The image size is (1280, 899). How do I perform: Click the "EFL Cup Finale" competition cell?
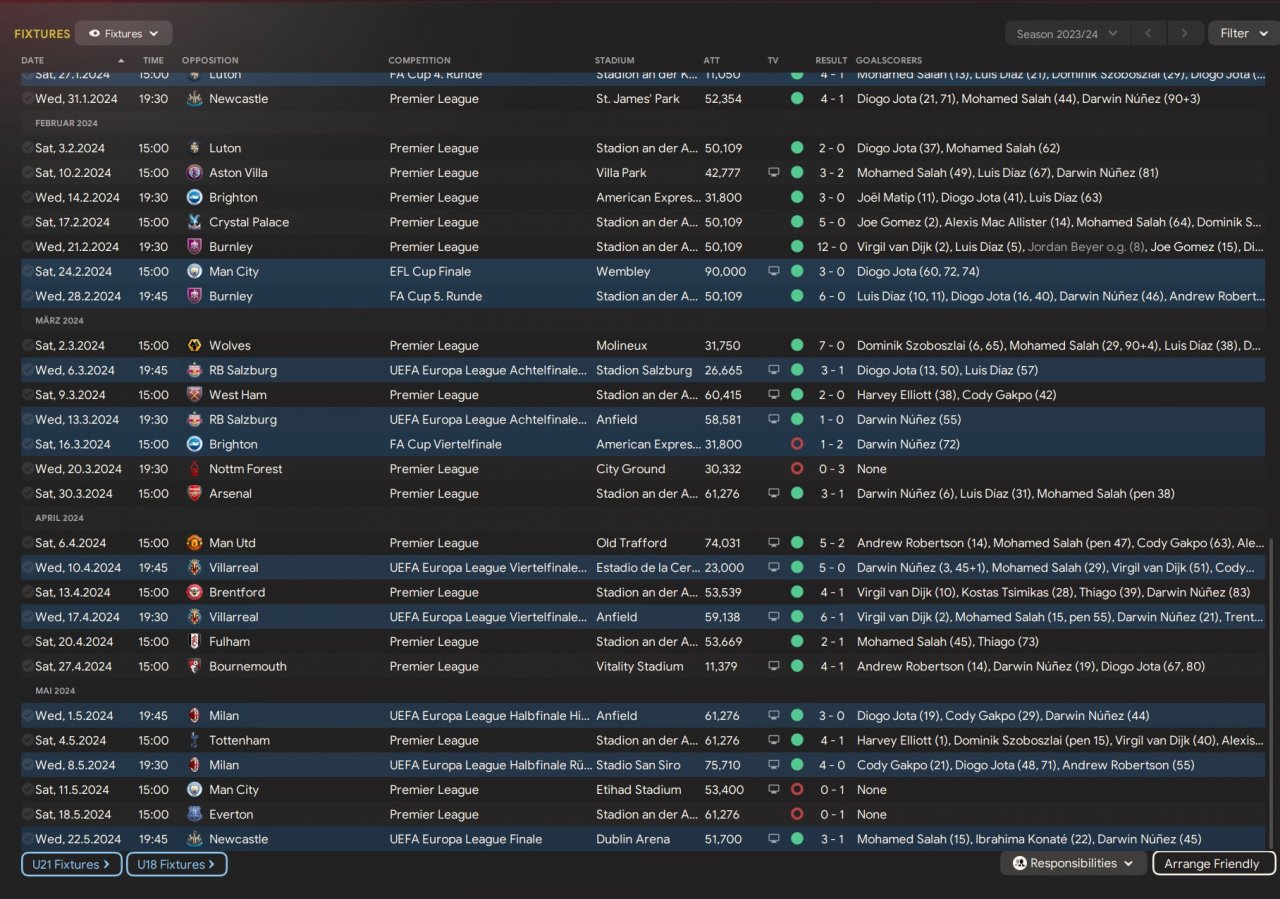430,272
